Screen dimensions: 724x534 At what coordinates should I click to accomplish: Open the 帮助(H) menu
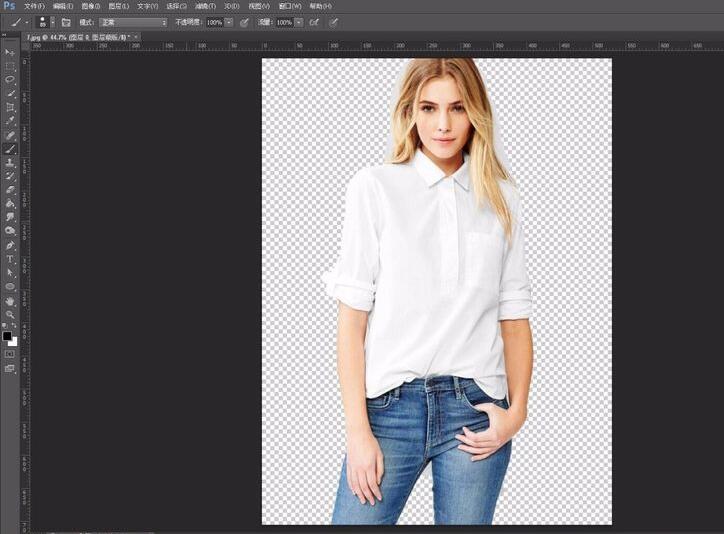(320, 6)
